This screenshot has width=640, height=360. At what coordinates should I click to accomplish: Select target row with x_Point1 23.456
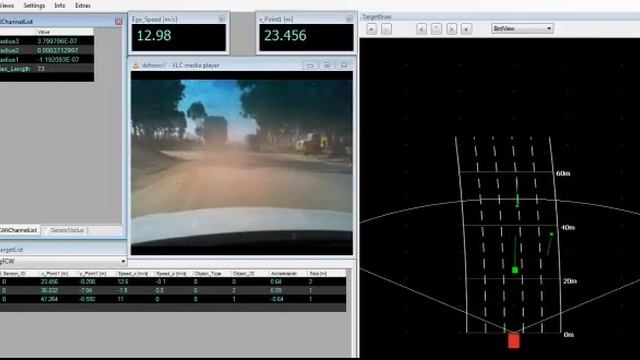click(173, 282)
